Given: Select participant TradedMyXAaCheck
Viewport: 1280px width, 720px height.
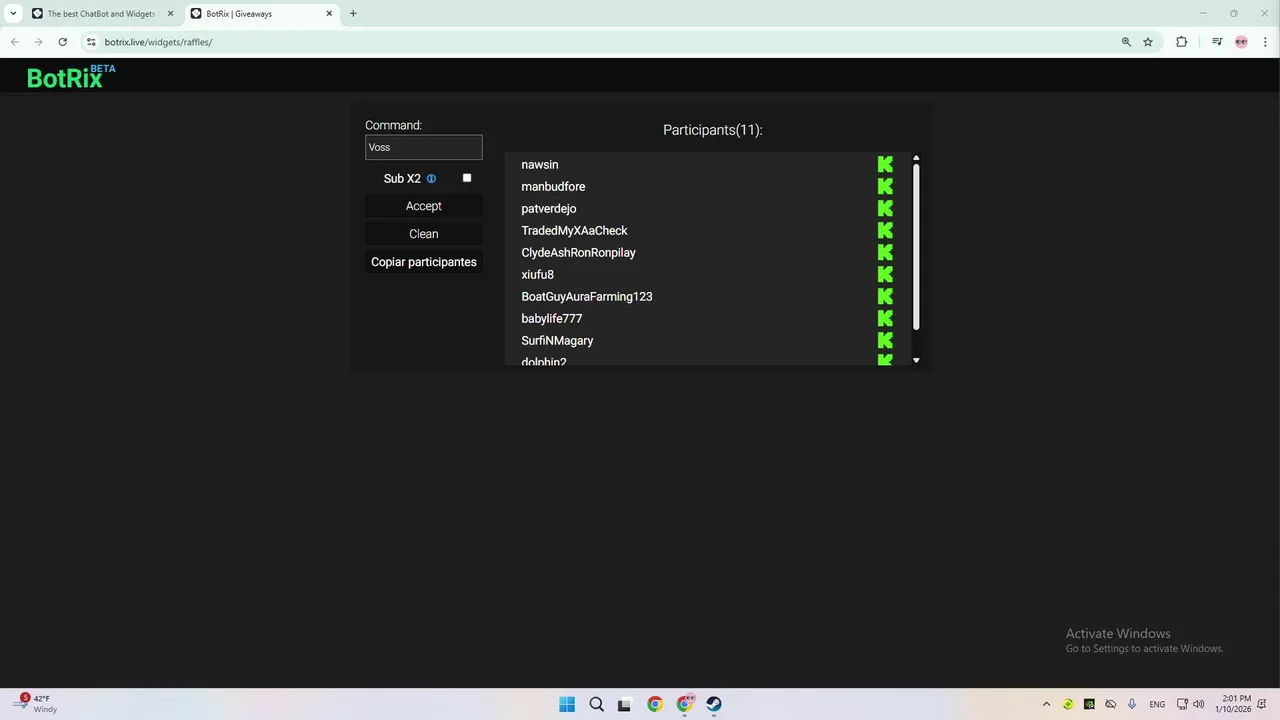Looking at the screenshot, I should coord(574,230).
